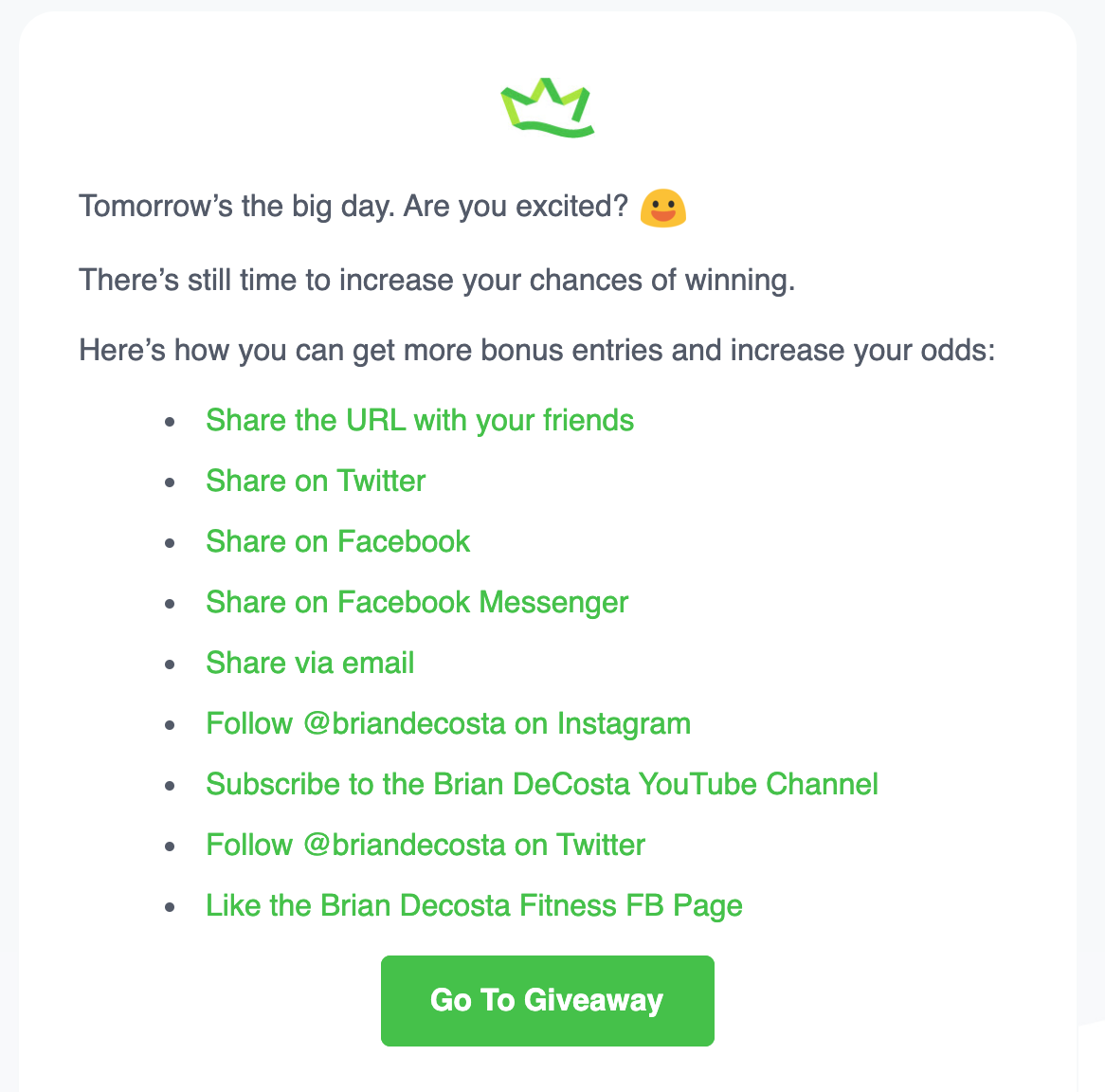Click the bullet beside Like the Brian Decosta page

(x=170, y=907)
